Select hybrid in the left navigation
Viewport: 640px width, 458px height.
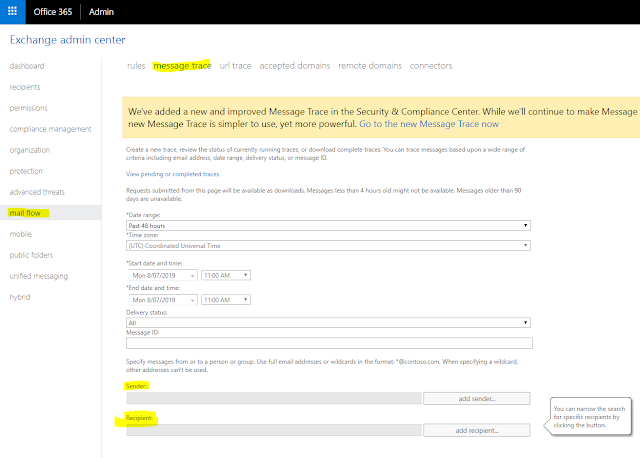coord(20,297)
